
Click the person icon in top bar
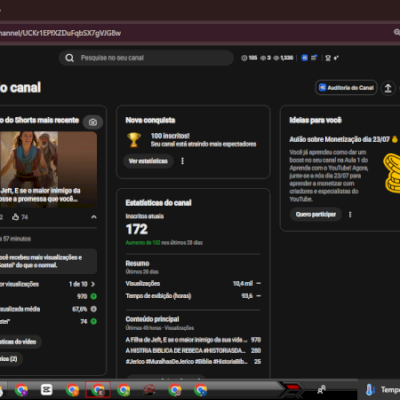click(328, 58)
